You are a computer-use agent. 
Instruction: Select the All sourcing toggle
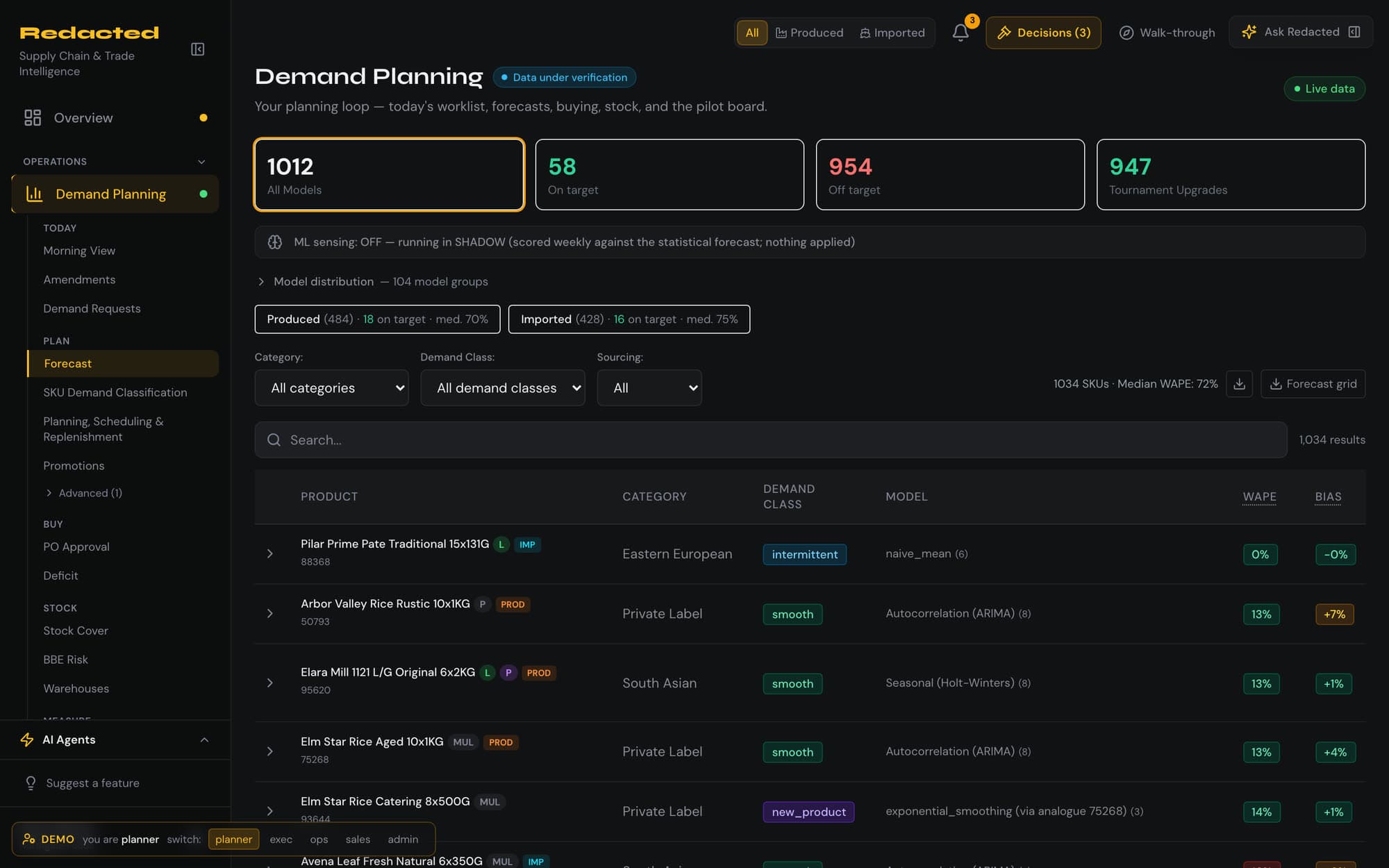click(752, 33)
